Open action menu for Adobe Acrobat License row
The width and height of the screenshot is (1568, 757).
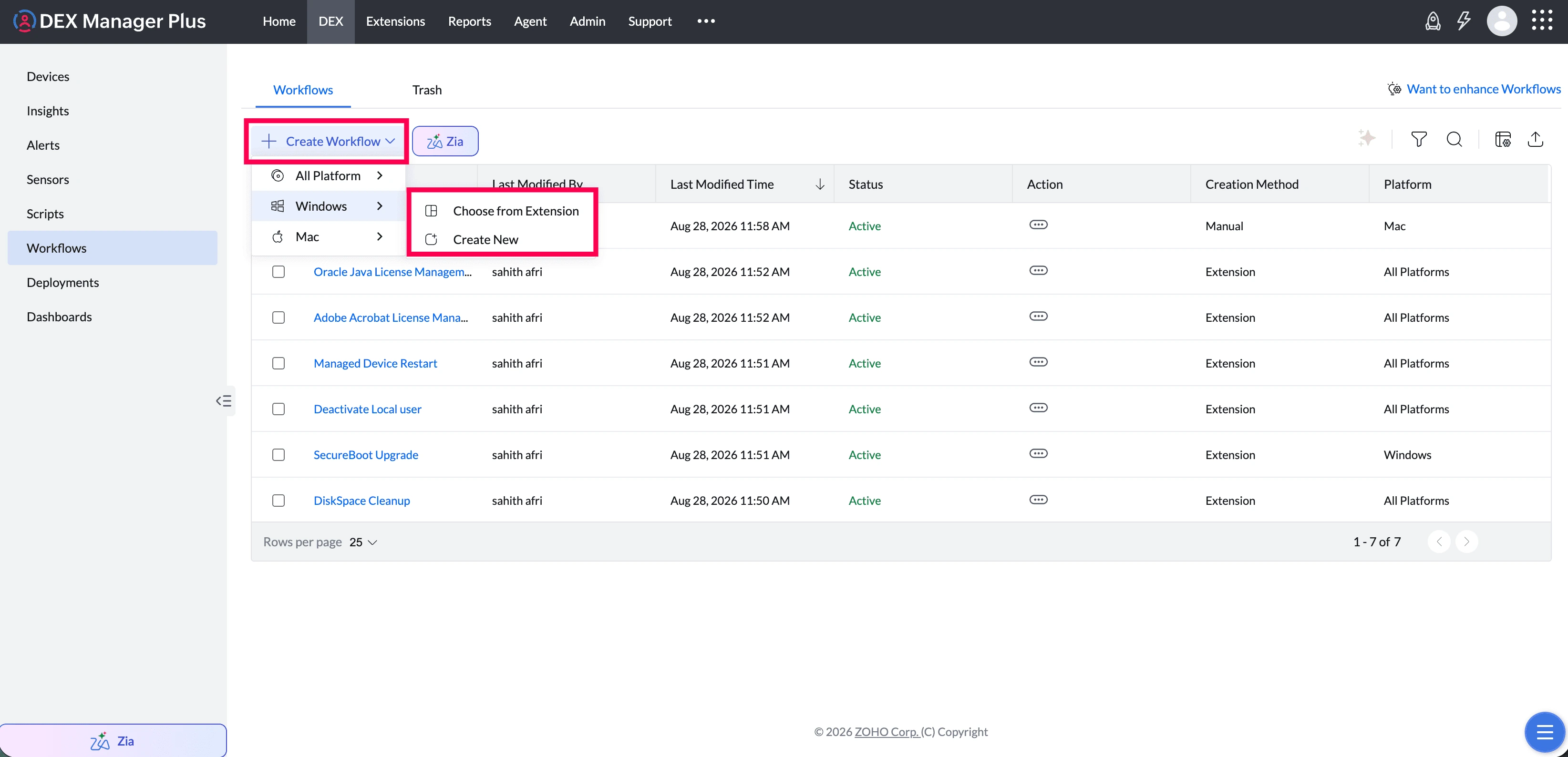(x=1039, y=317)
